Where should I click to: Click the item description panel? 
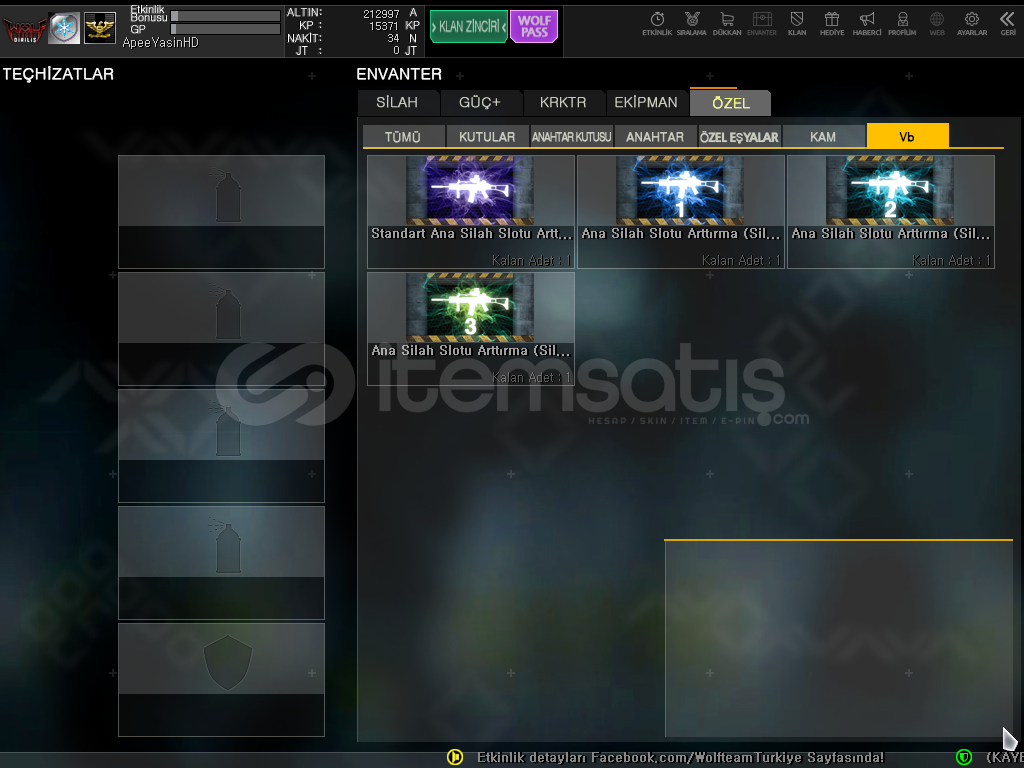tap(839, 639)
